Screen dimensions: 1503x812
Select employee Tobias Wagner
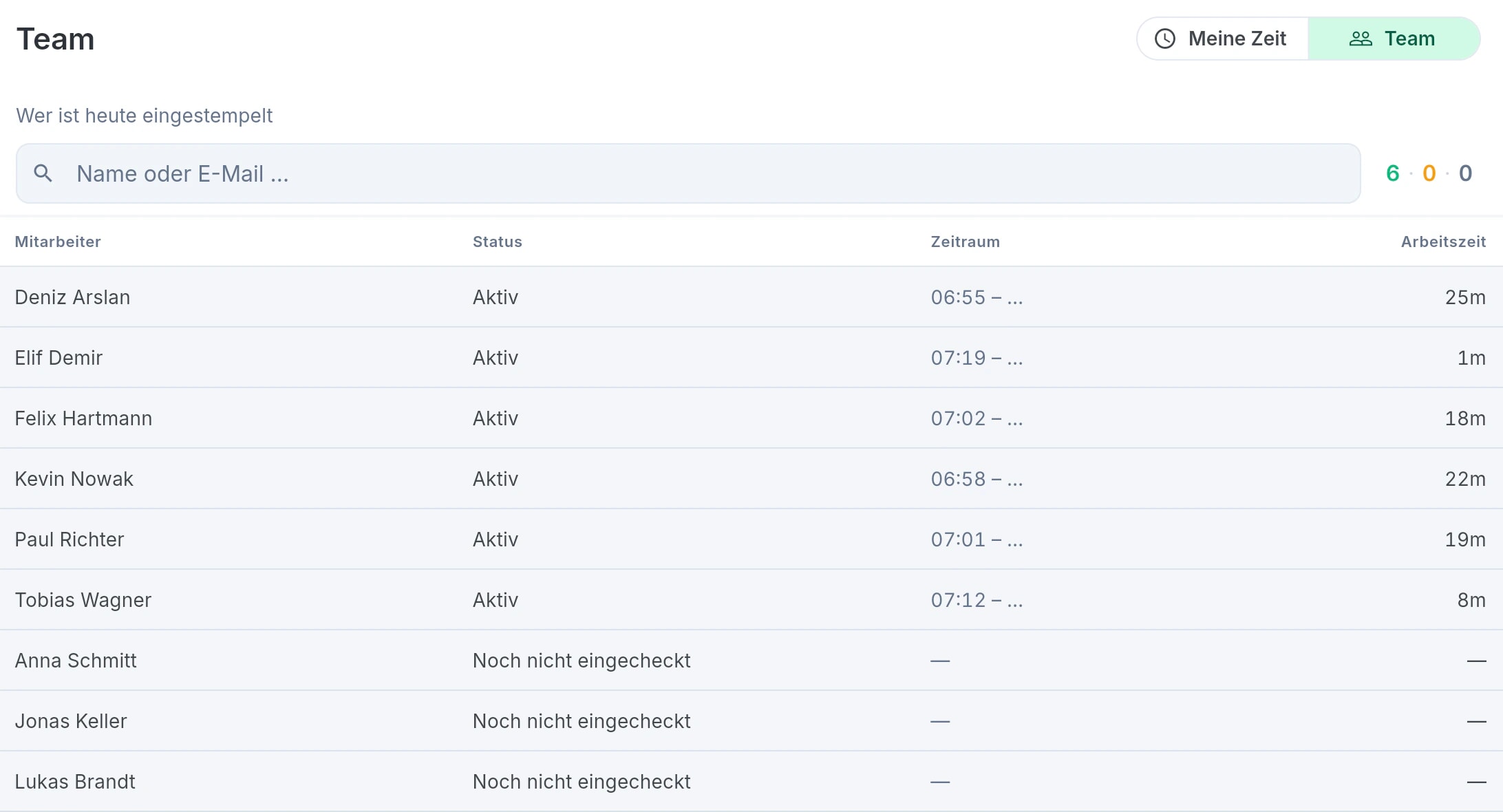point(83,600)
